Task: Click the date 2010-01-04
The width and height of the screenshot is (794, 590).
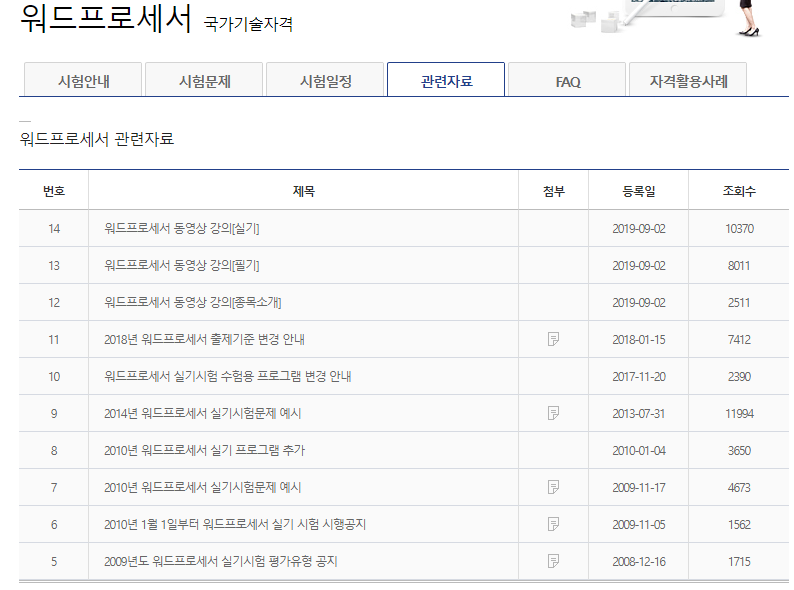Action: [639, 451]
